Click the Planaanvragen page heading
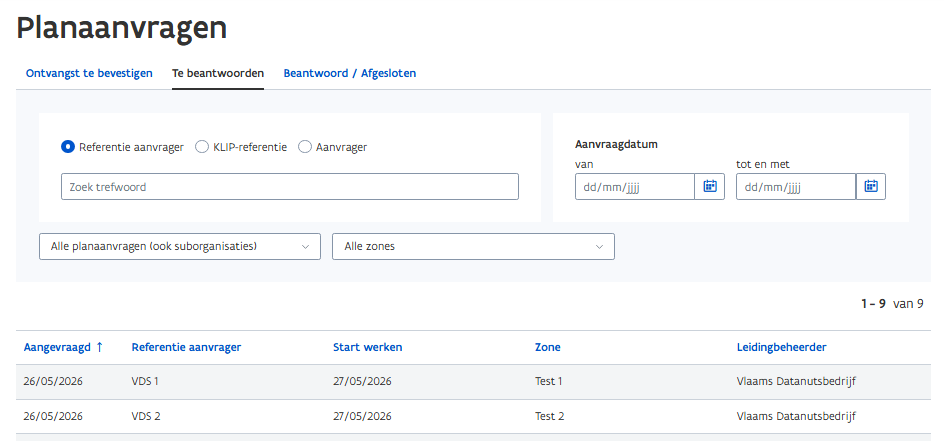The height and width of the screenshot is (441, 944). 122,28
